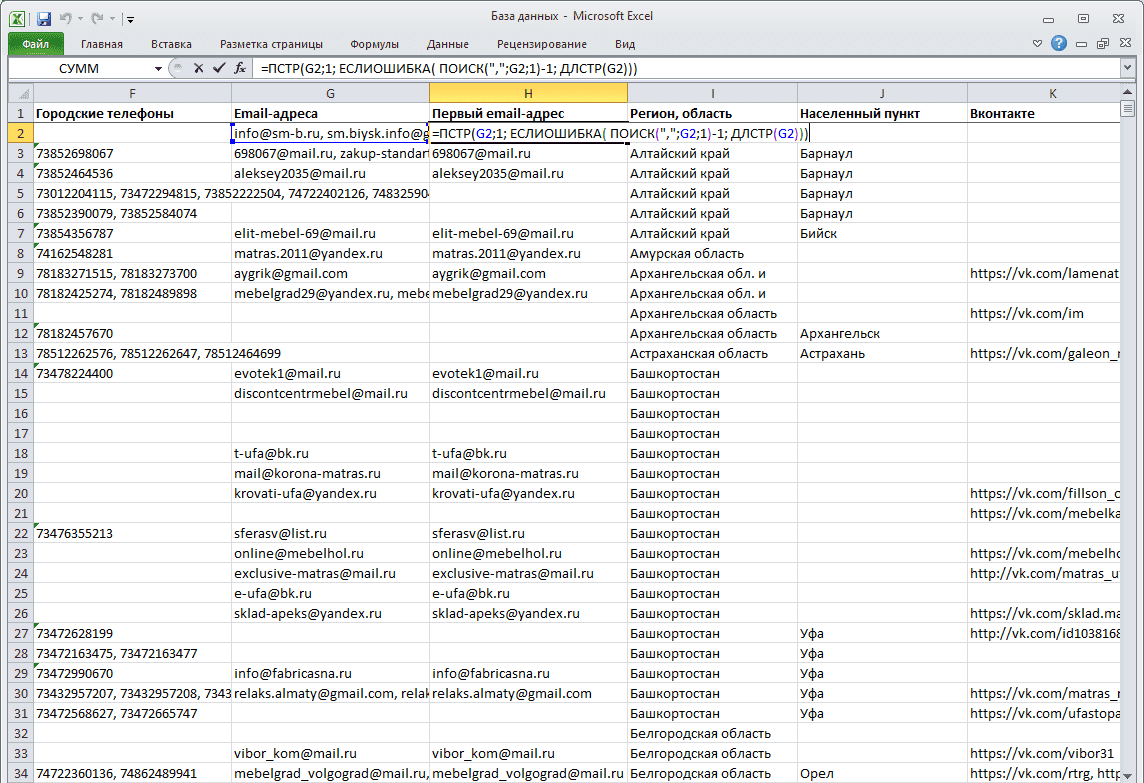Image resolution: width=1144 pixels, height=783 pixels.
Task: Click the vertical scrollbar thumb
Action: coord(1127,109)
